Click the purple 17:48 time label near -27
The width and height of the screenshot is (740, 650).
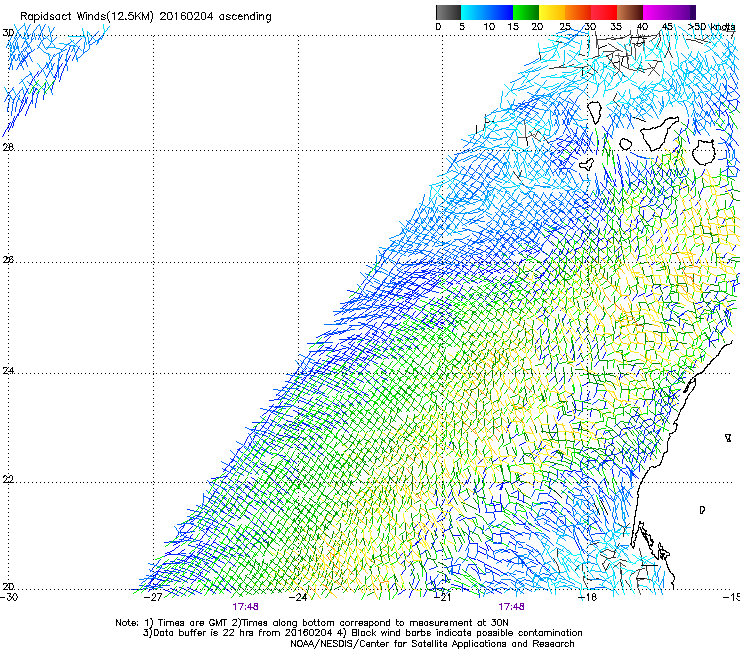(245, 607)
